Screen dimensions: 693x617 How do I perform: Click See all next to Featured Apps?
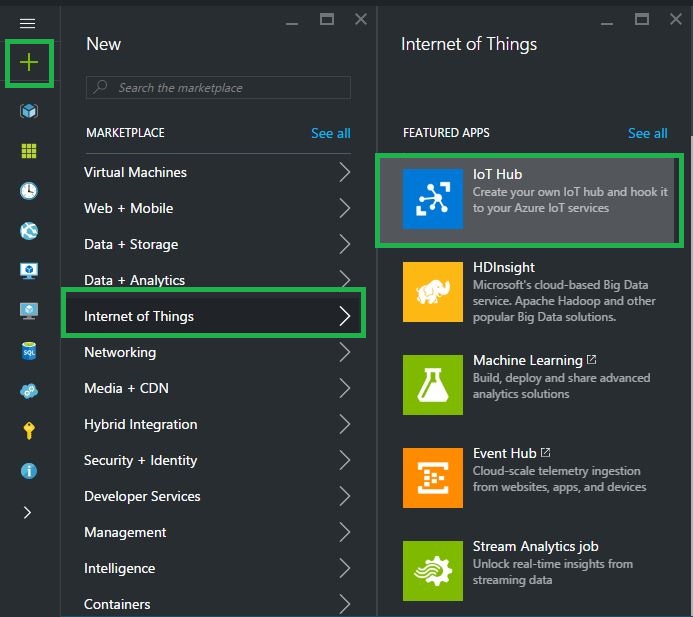tap(647, 133)
